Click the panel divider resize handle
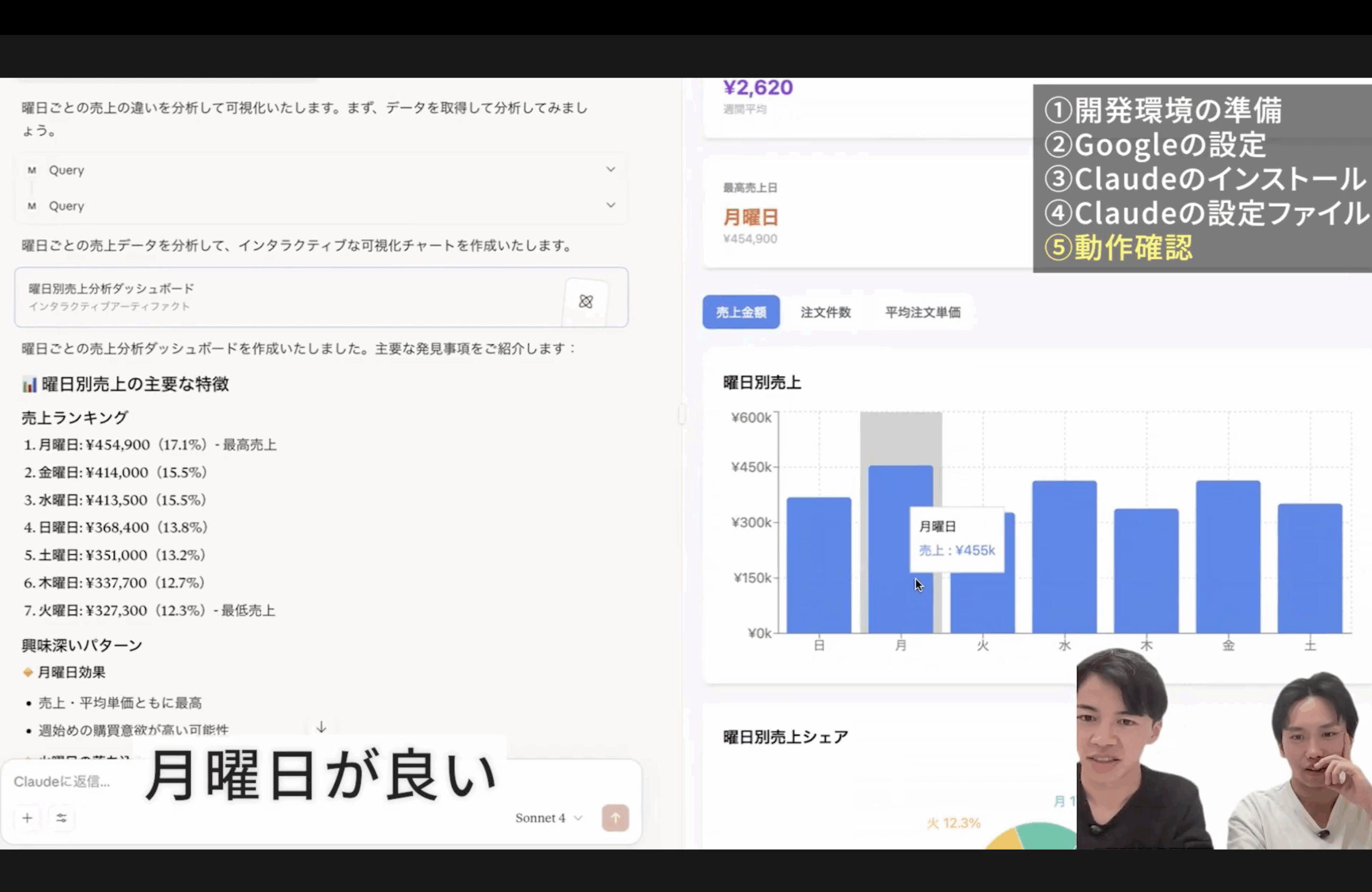The width and height of the screenshot is (1372, 892). pos(682,414)
